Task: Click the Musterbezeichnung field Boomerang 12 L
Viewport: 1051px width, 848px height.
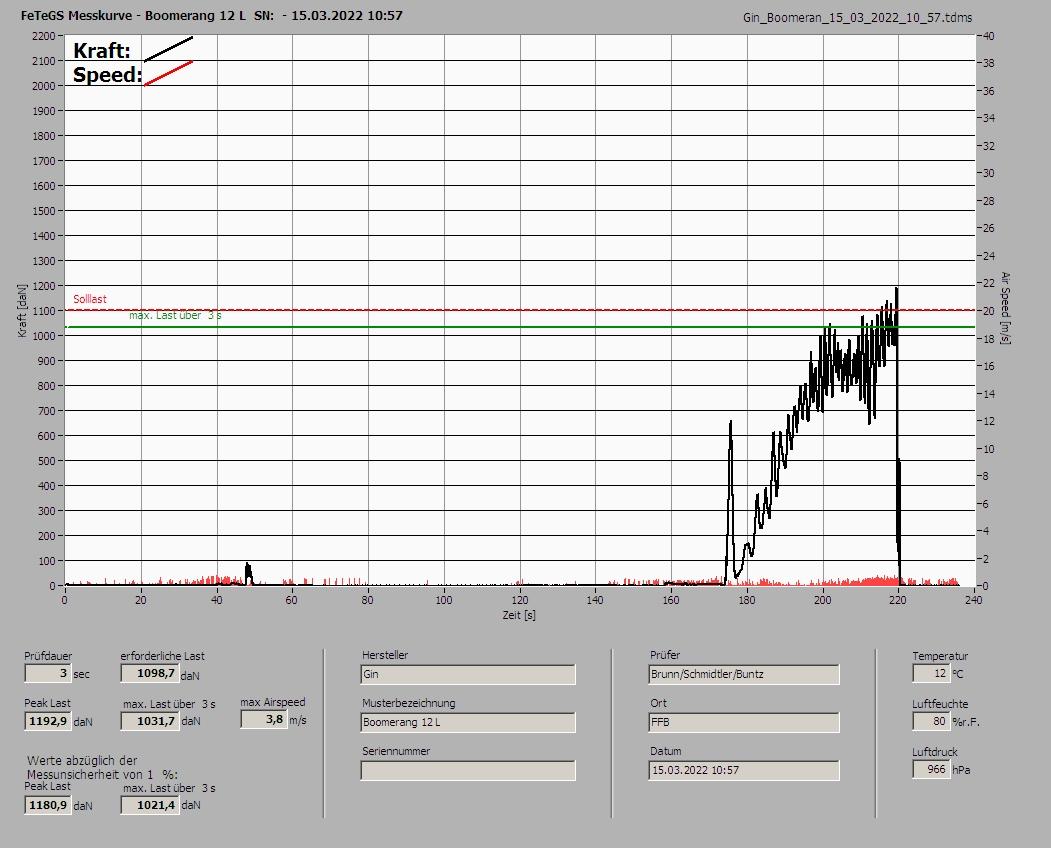Action: [468, 722]
